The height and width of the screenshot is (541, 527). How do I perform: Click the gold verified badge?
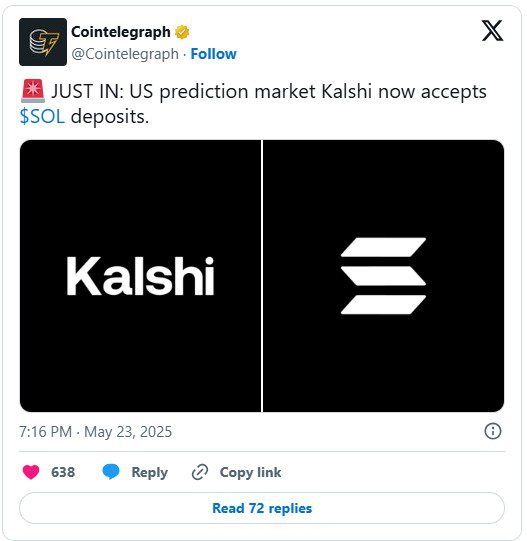[x=182, y=32]
